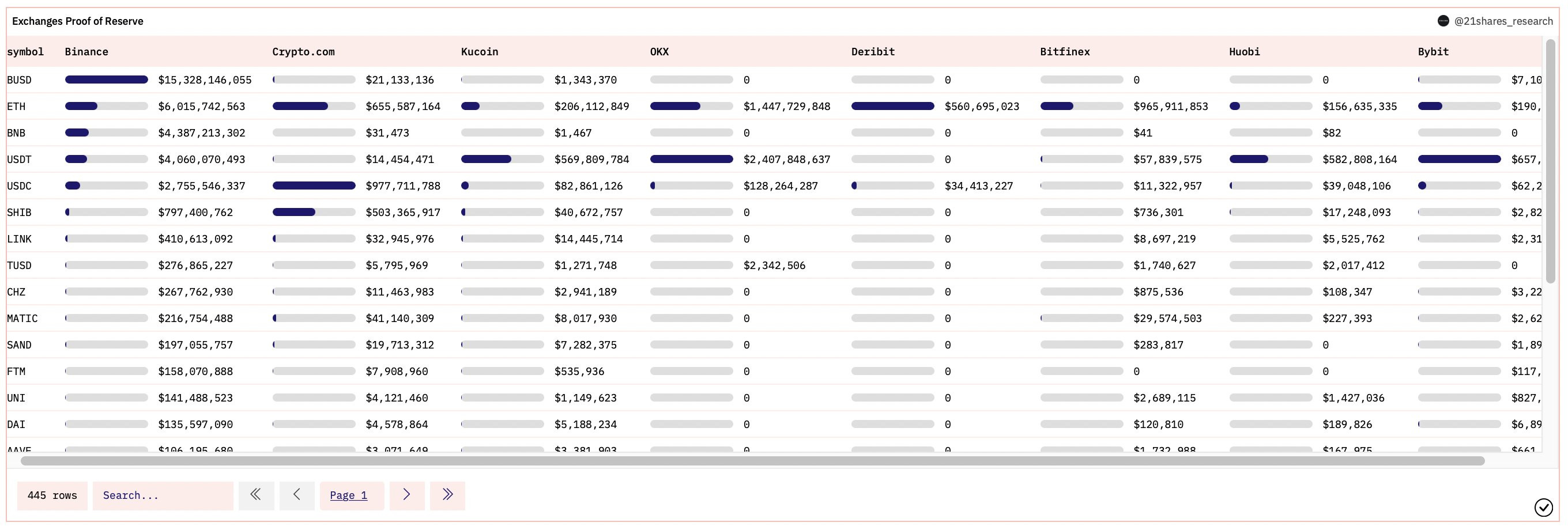Click the 21shares_research avatar icon
The image size is (1568, 530).
pos(1443,21)
